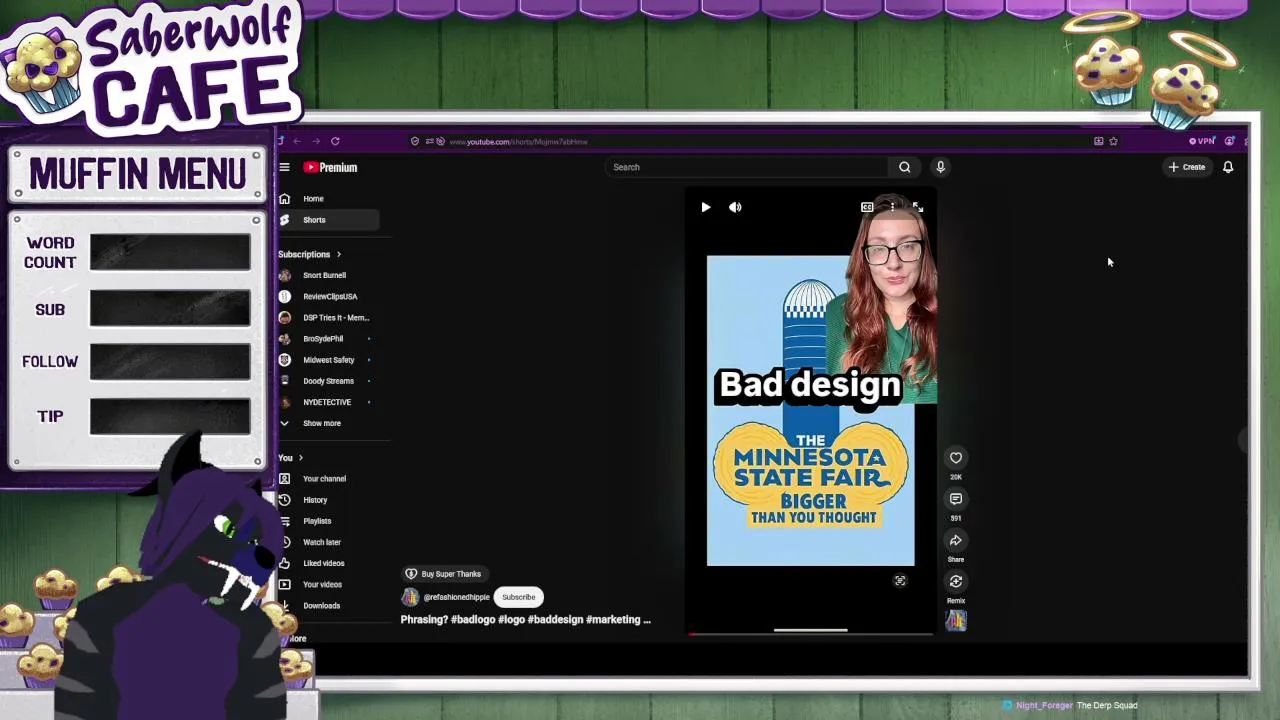This screenshot has height=720, width=1280.
Task: Go back in the browser
Action: [297, 141]
